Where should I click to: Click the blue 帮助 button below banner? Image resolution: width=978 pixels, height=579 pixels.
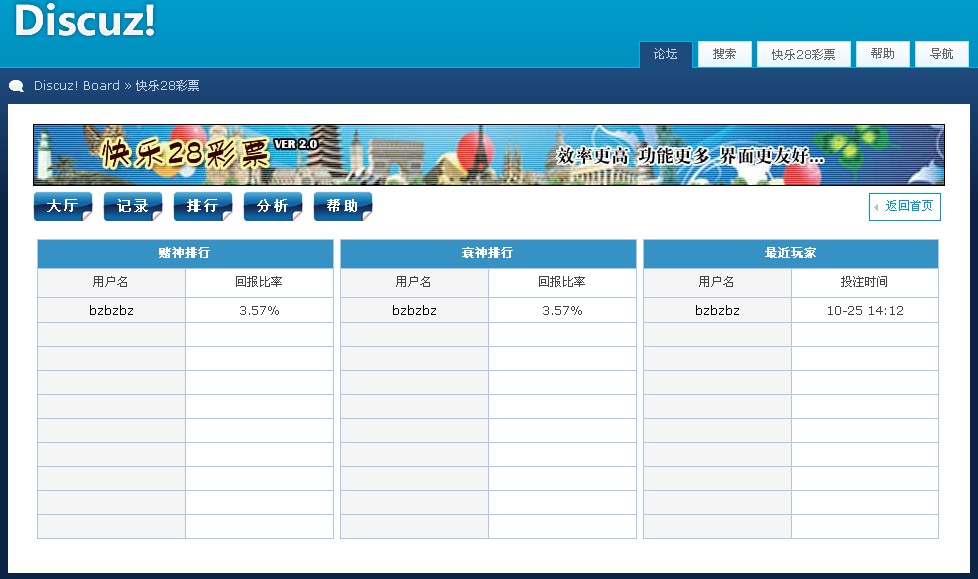point(342,206)
